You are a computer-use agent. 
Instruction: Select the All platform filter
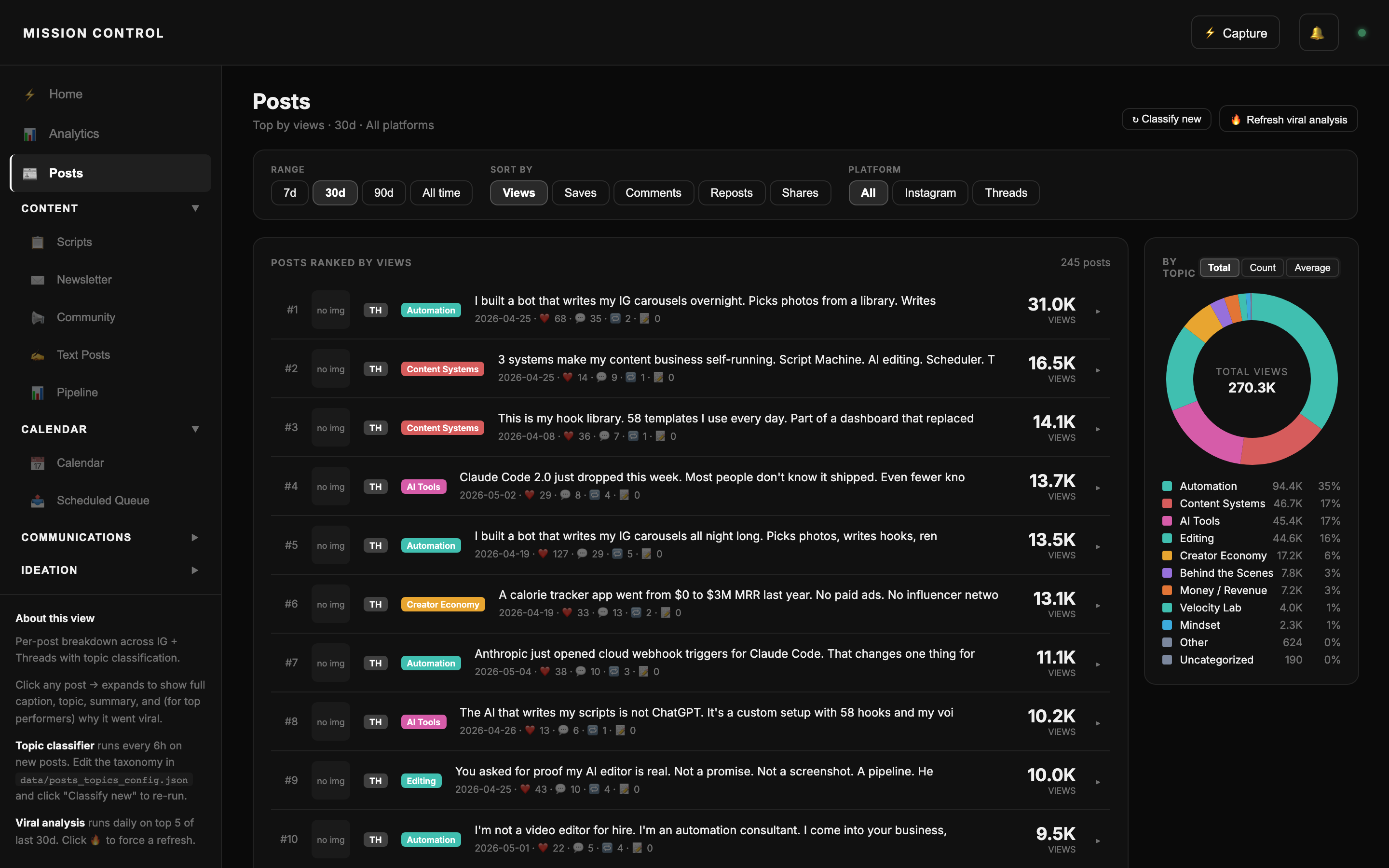point(868,193)
